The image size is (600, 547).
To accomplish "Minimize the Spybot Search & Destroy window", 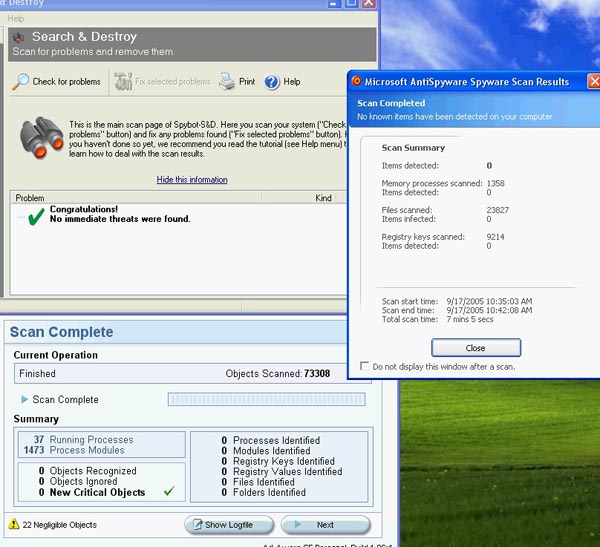I will tap(334, 3).
